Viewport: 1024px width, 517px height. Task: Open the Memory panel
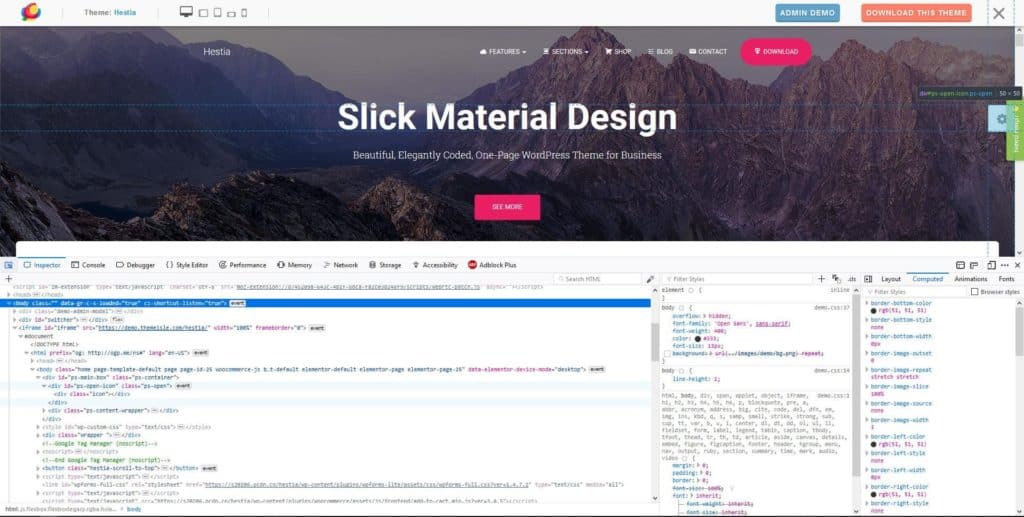(295, 265)
